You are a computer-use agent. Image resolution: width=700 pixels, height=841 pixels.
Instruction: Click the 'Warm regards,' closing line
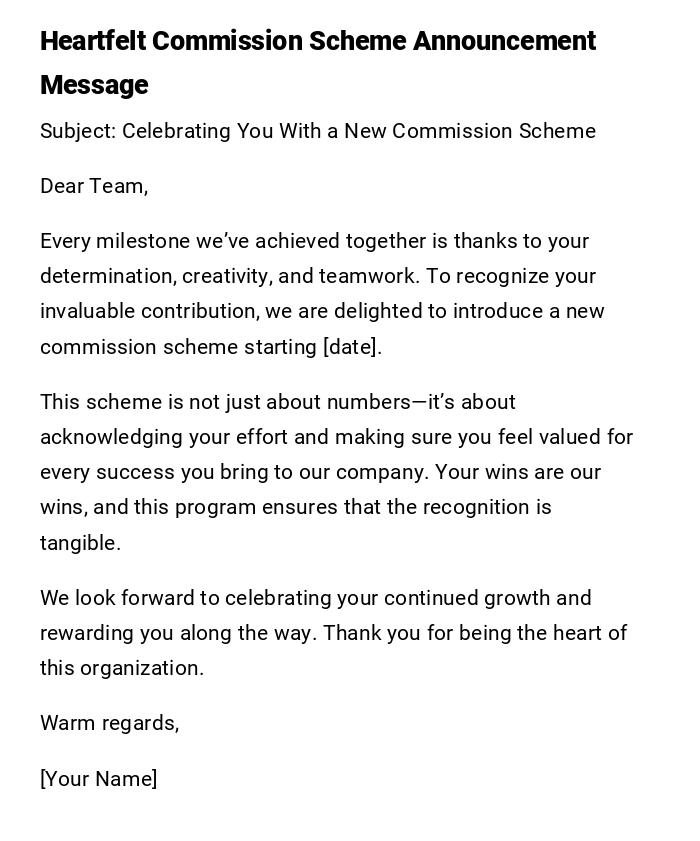[109, 723]
